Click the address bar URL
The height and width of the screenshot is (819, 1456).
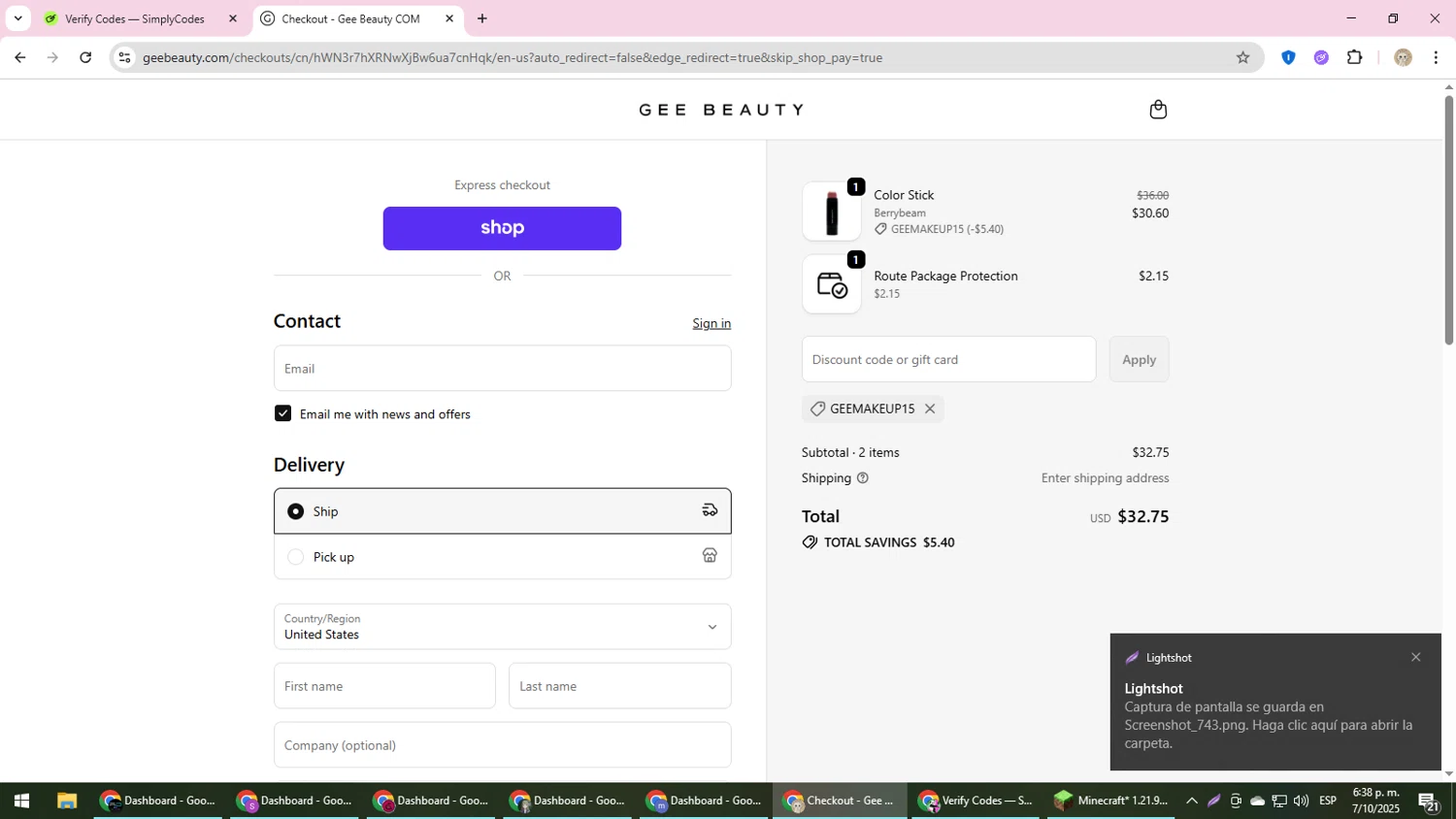pyautogui.click(x=513, y=57)
